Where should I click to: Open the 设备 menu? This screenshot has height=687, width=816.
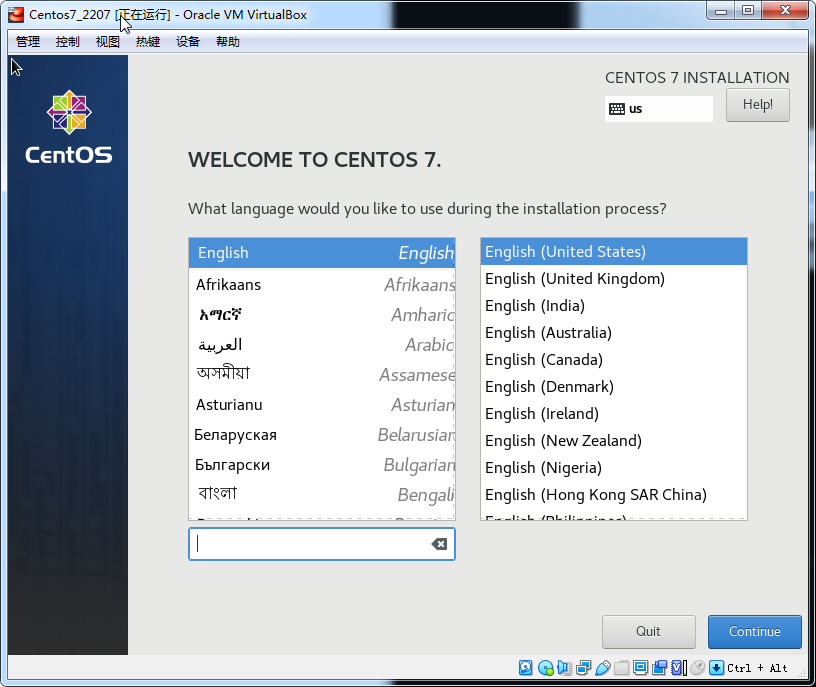click(188, 42)
